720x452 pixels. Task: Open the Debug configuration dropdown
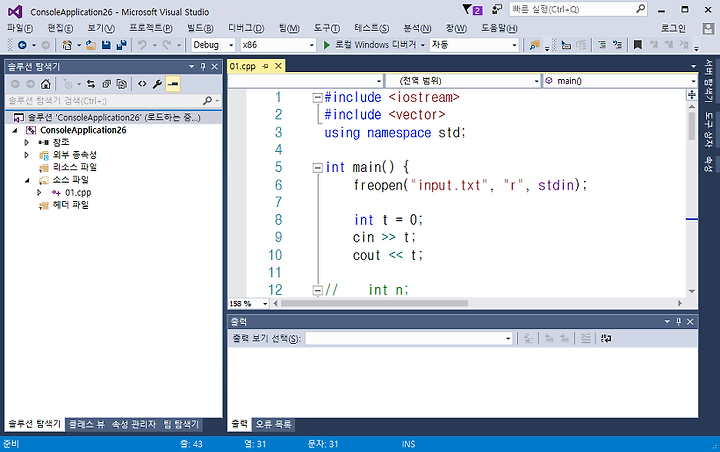213,45
